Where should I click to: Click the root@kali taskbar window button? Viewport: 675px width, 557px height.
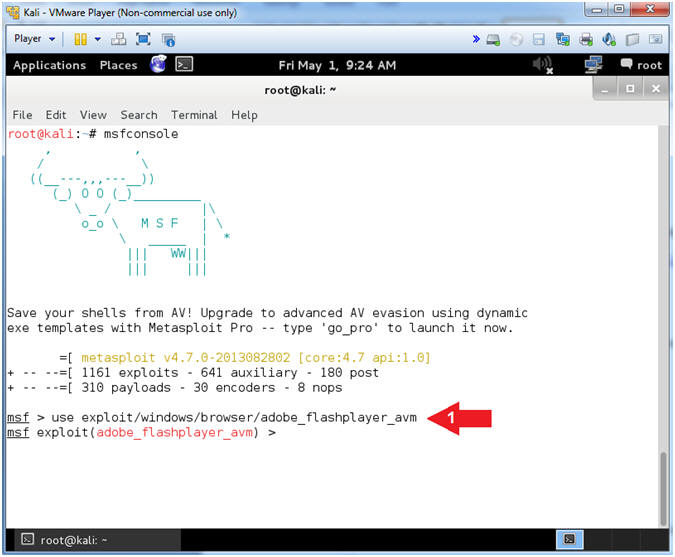98,540
